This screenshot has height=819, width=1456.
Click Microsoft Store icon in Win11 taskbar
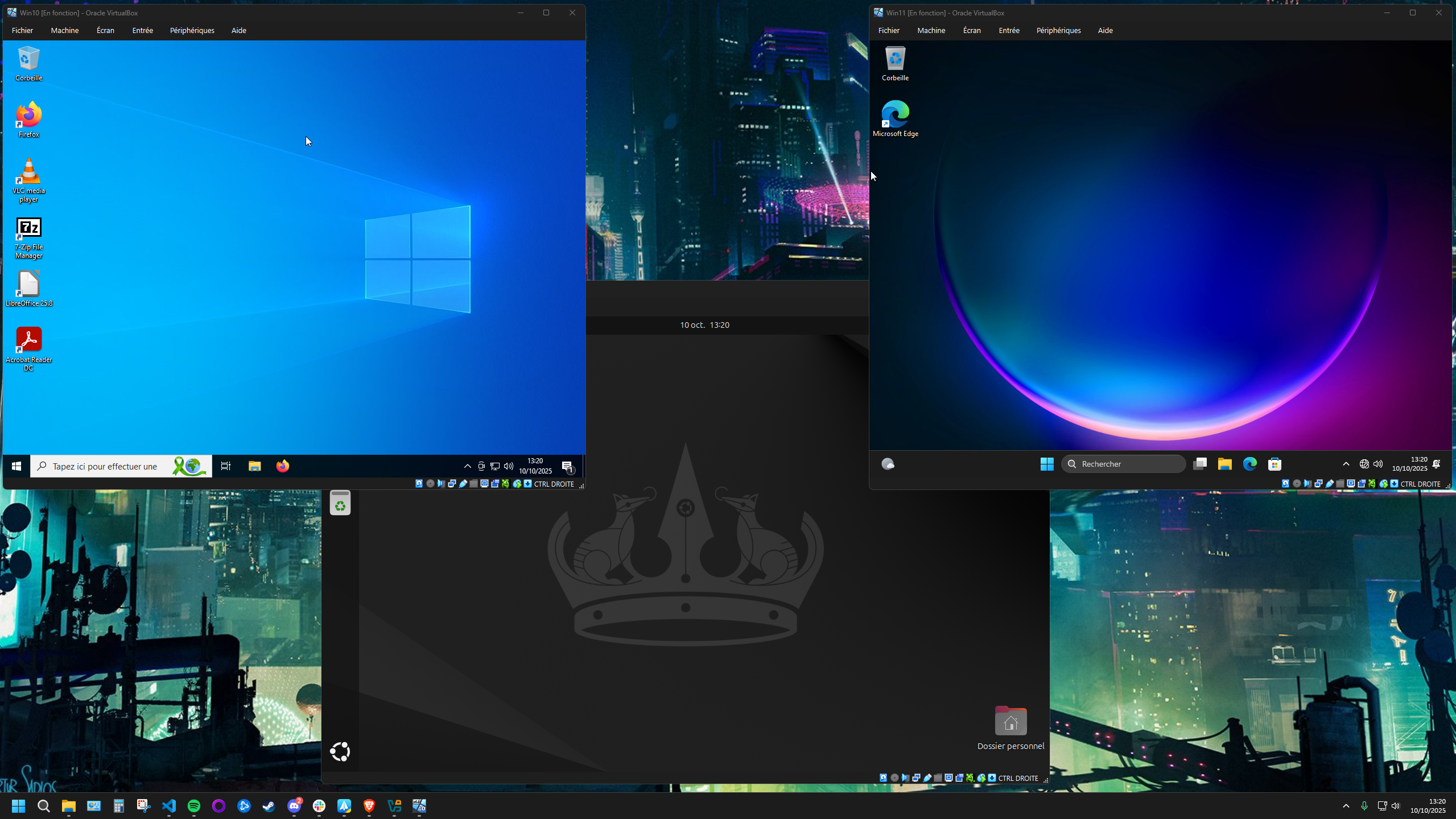click(1274, 464)
